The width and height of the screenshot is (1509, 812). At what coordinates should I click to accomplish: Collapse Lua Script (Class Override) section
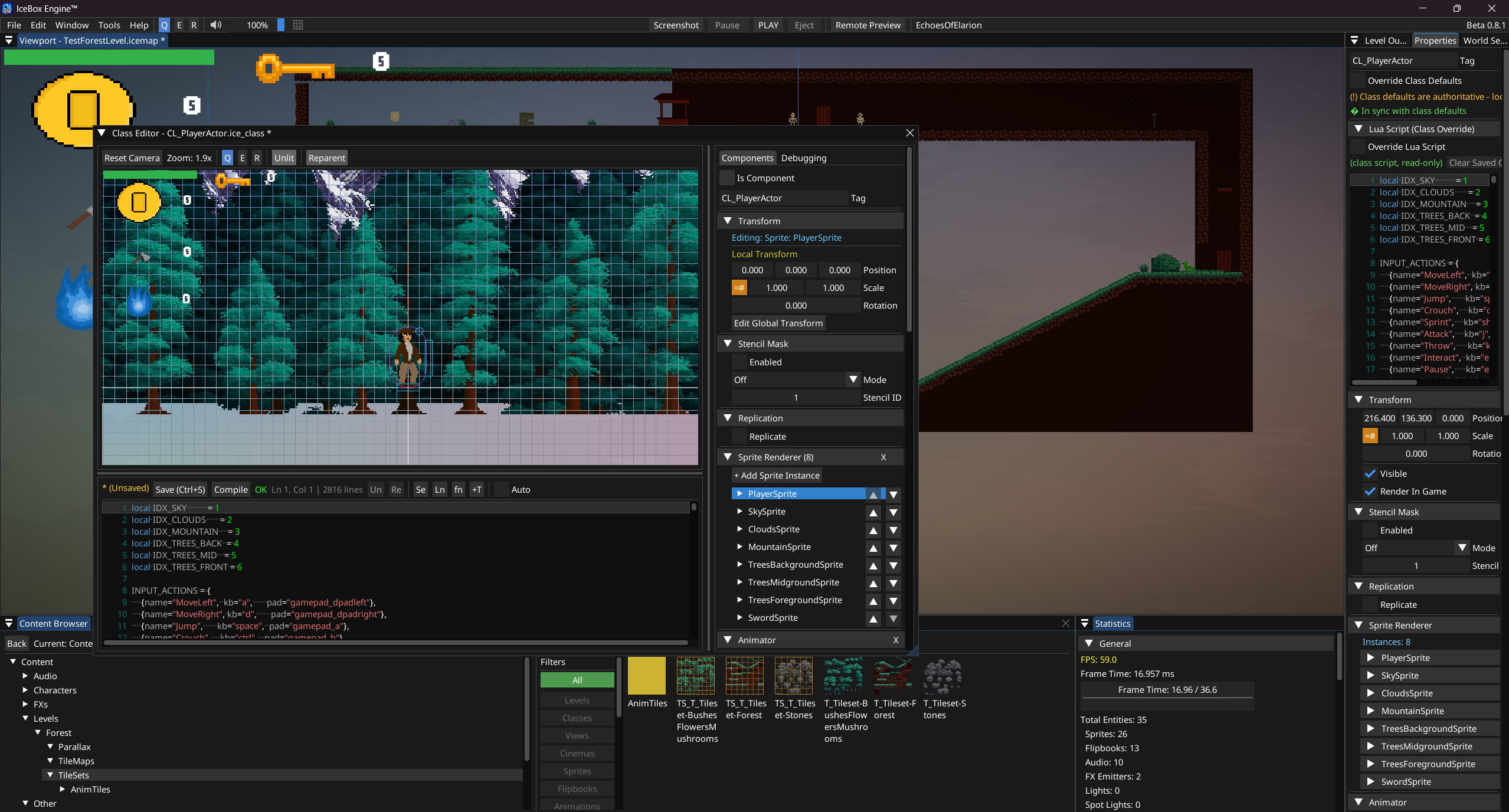1359,129
